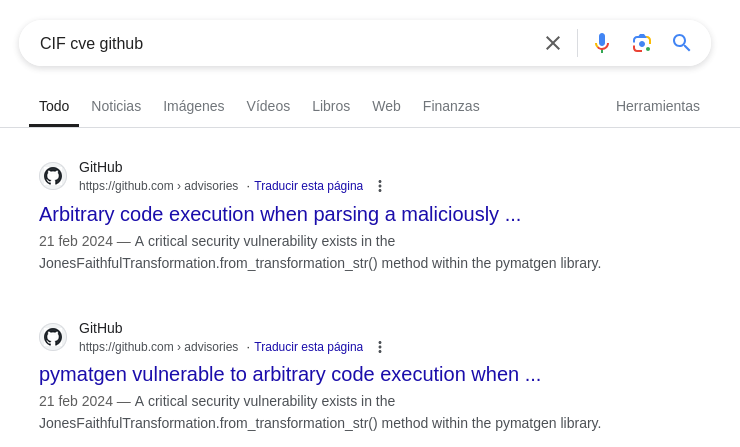740x447 pixels.
Task: Open "Arbitrary code execution when parsing" result
Action: coord(280,214)
